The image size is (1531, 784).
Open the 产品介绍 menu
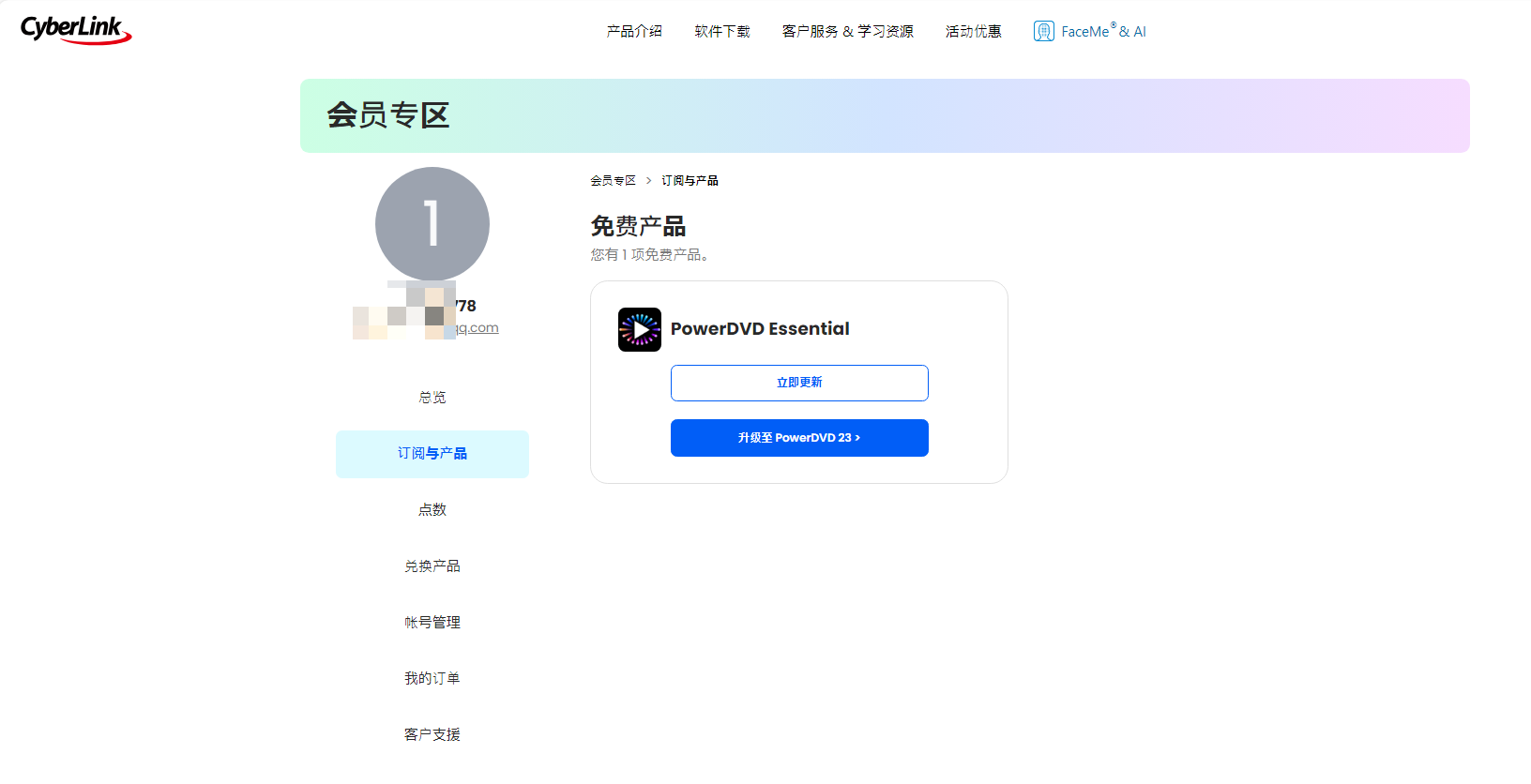tap(634, 31)
